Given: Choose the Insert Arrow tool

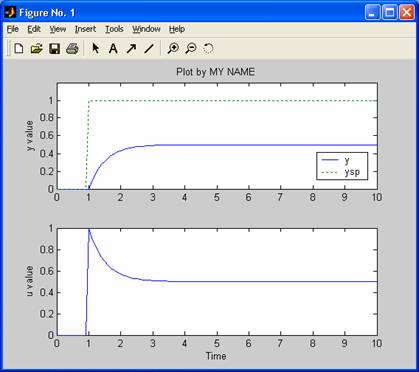Looking at the screenshot, I should (131, 49).
